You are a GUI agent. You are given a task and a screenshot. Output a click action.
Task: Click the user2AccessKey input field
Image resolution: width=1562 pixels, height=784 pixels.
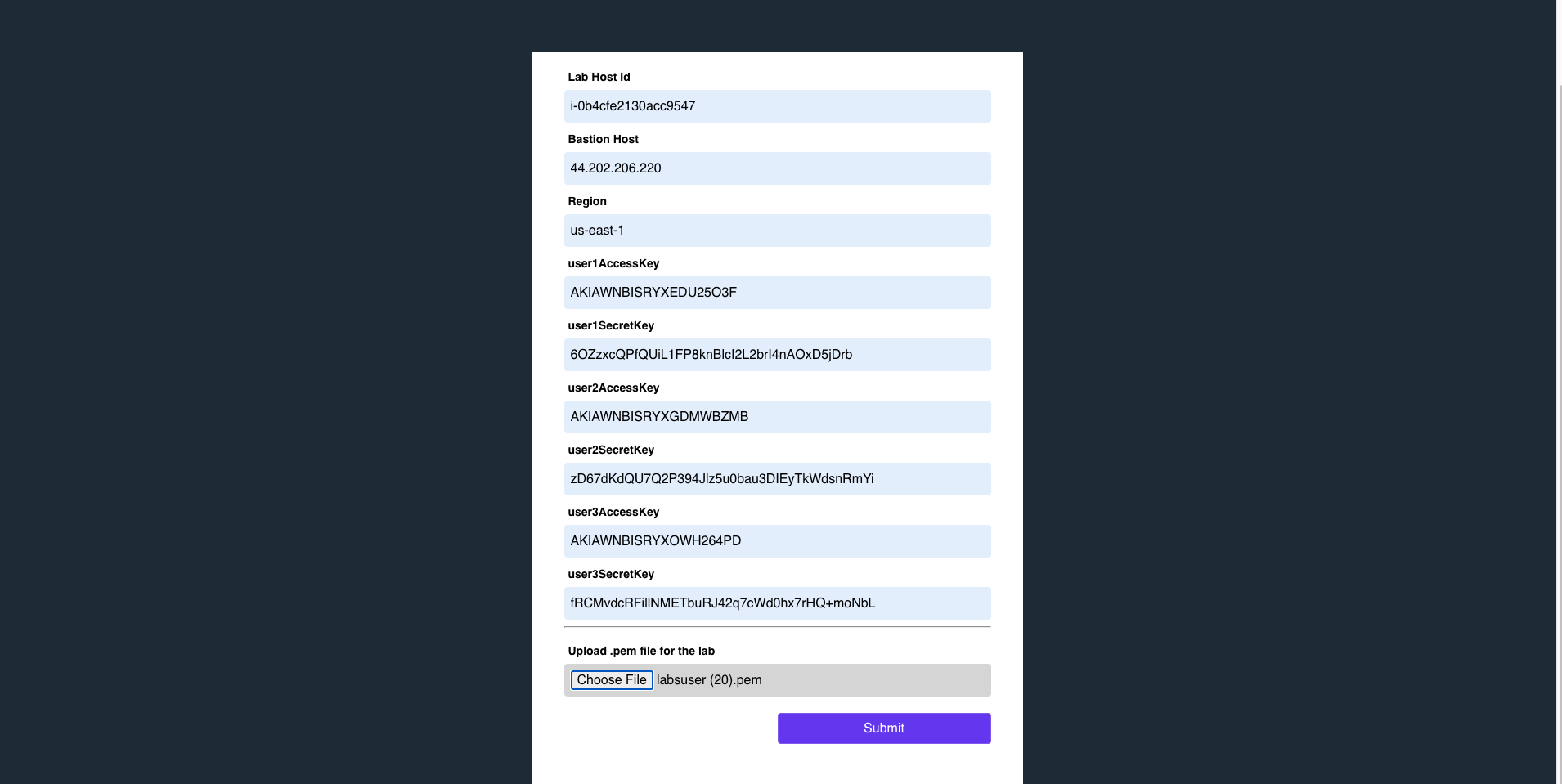777,416
